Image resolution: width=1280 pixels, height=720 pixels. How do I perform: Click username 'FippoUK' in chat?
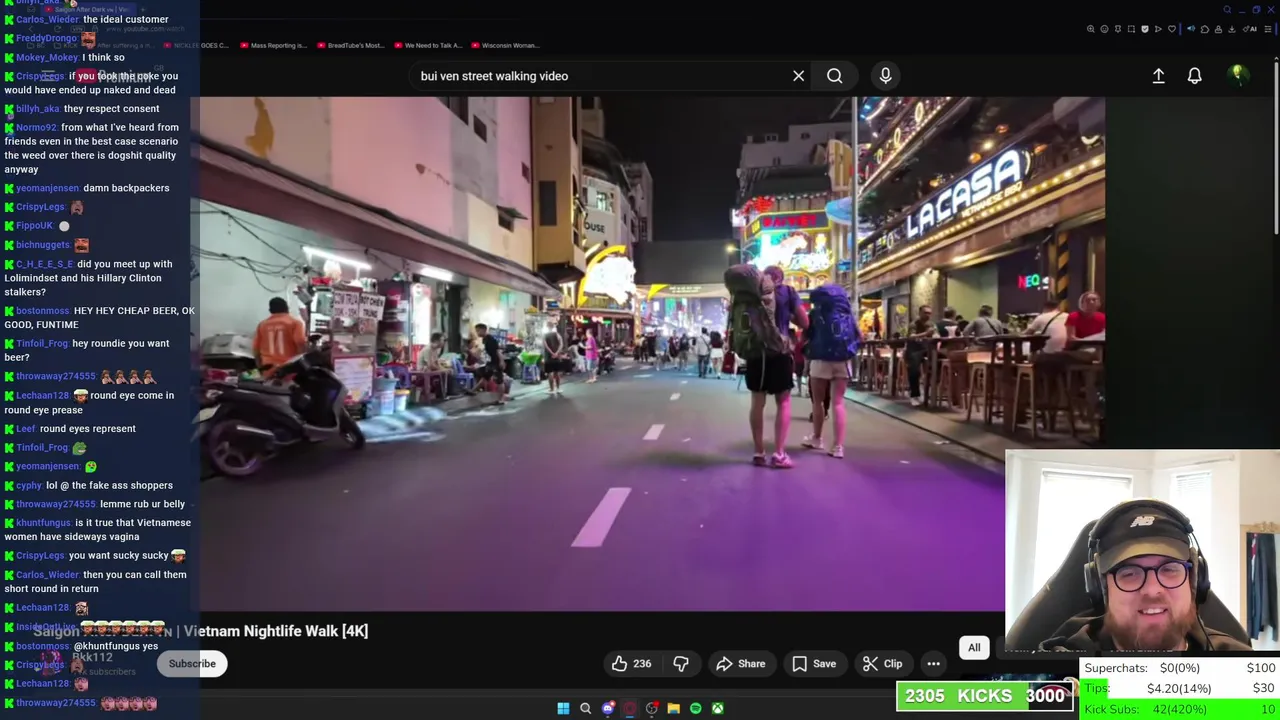pos(34,226)
